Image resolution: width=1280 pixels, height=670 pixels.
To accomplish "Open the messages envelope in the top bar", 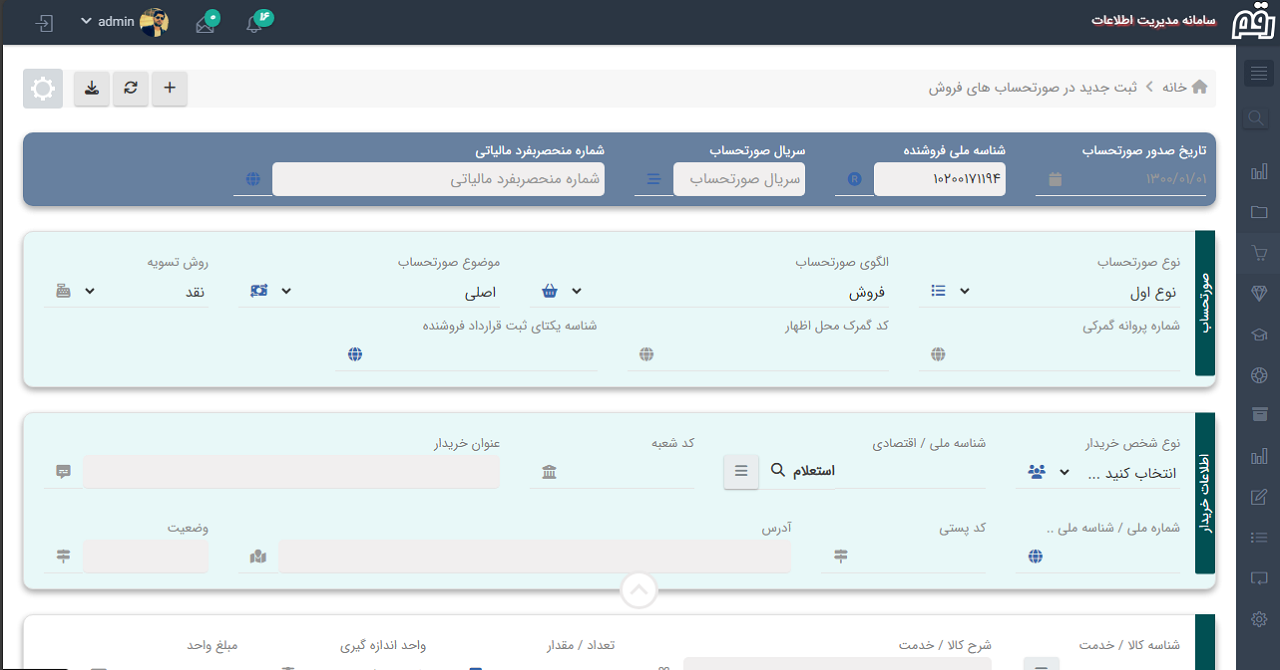I will coord(205,21).
